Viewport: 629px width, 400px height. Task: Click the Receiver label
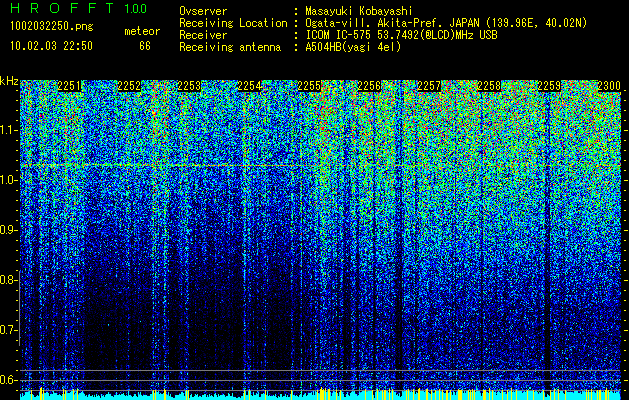(203, 35)
